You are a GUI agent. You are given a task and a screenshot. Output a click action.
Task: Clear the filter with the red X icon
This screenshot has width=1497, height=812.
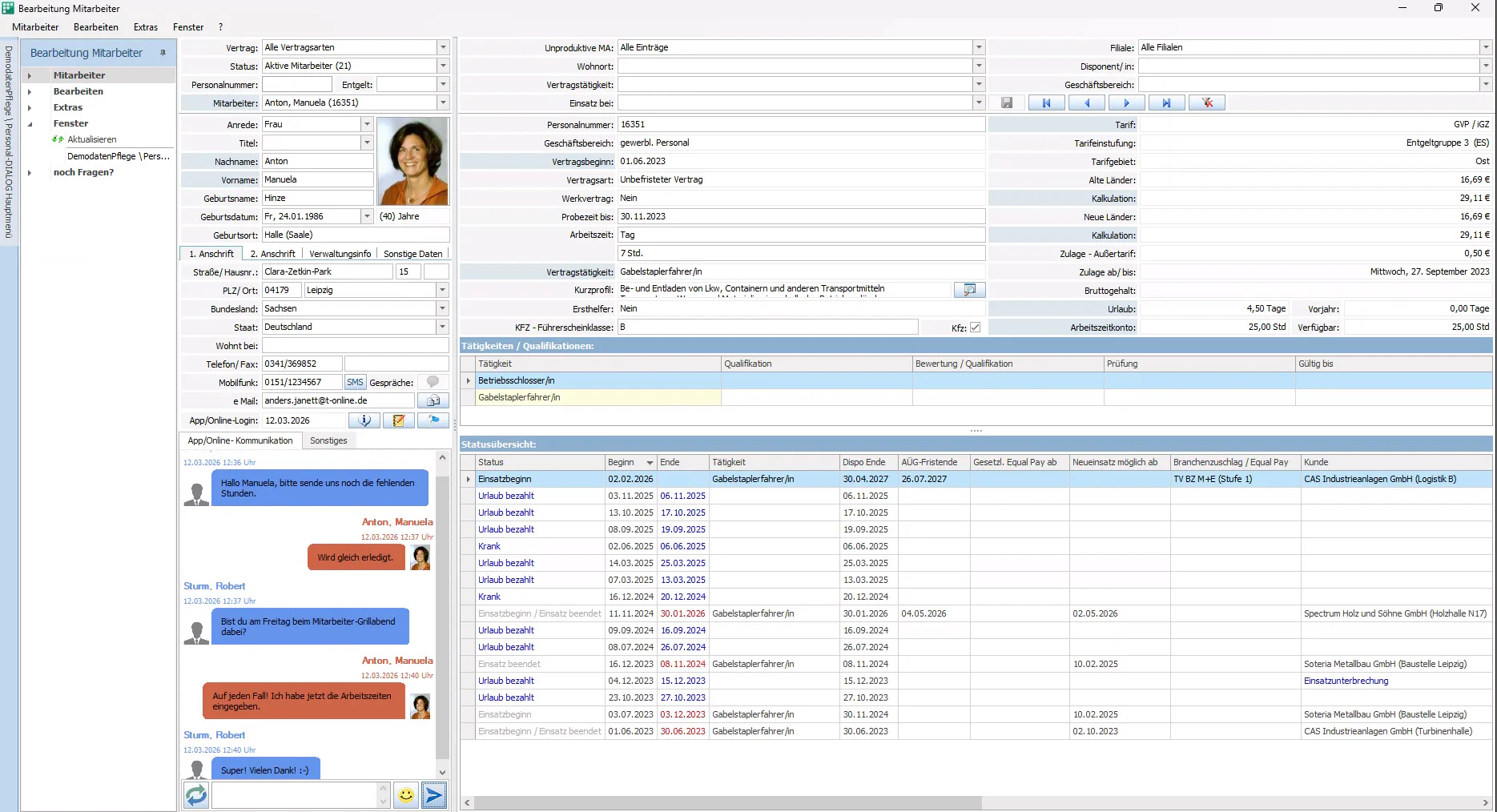[1207, 103]
